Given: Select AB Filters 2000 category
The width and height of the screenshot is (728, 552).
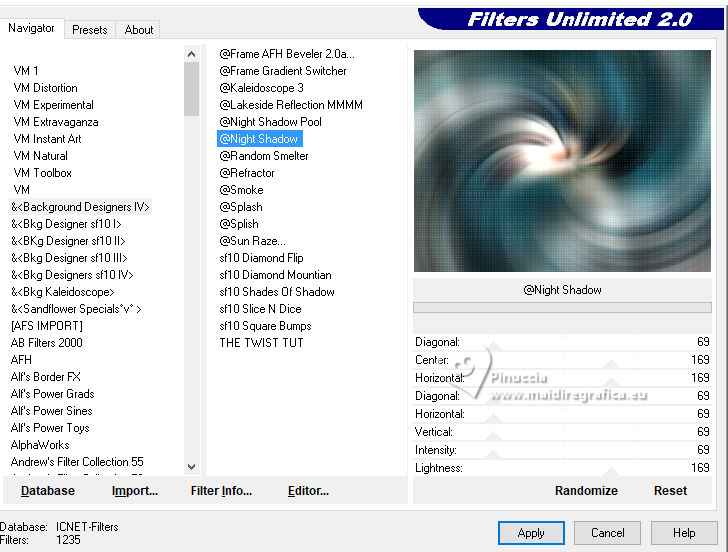Looking at the screenshot, I should tap(46, 343).
